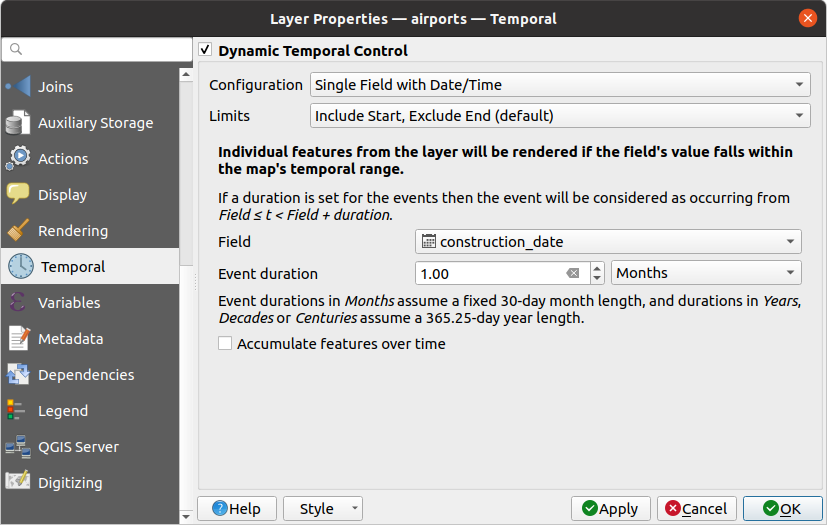Viewport: 827px width, 525px height.
Task: Enable Accumulate features over time
Action: [226, 344]
